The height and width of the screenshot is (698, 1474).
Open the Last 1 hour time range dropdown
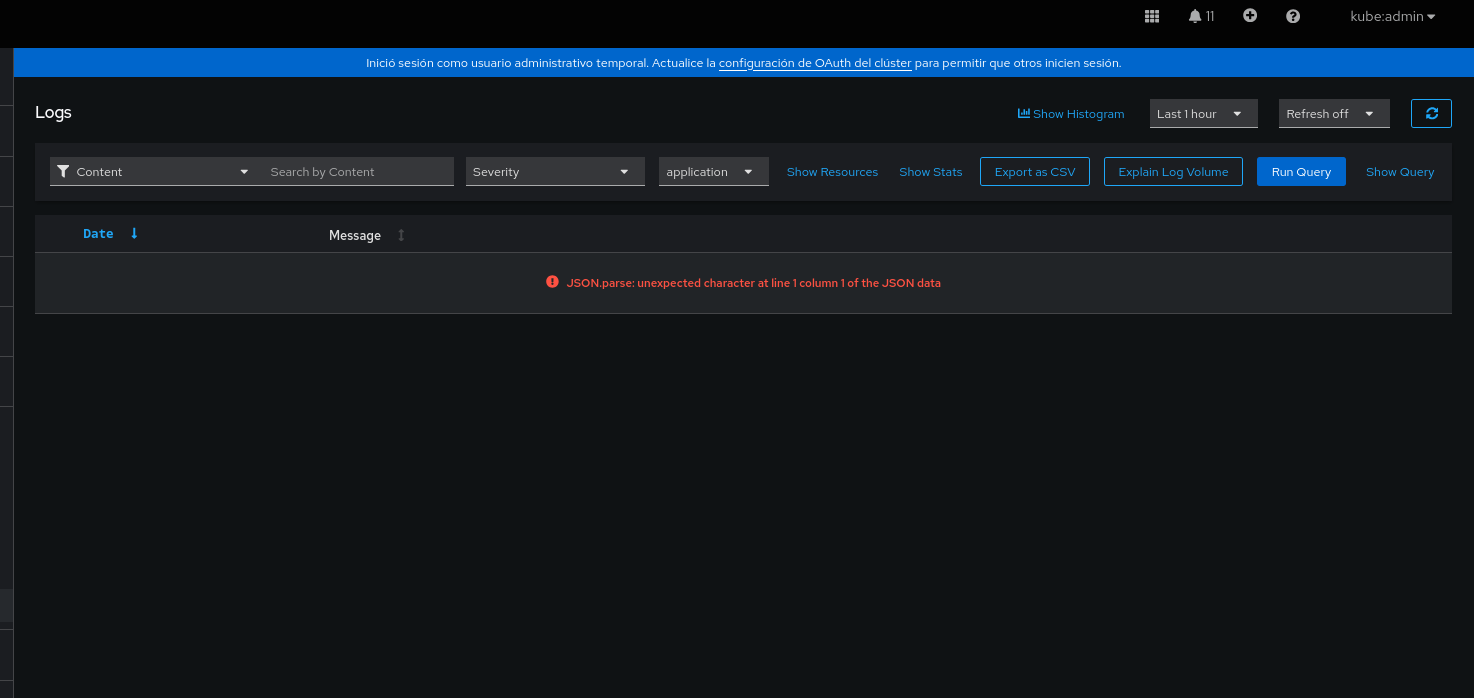pyautogui.click(x=1204, y=114)
